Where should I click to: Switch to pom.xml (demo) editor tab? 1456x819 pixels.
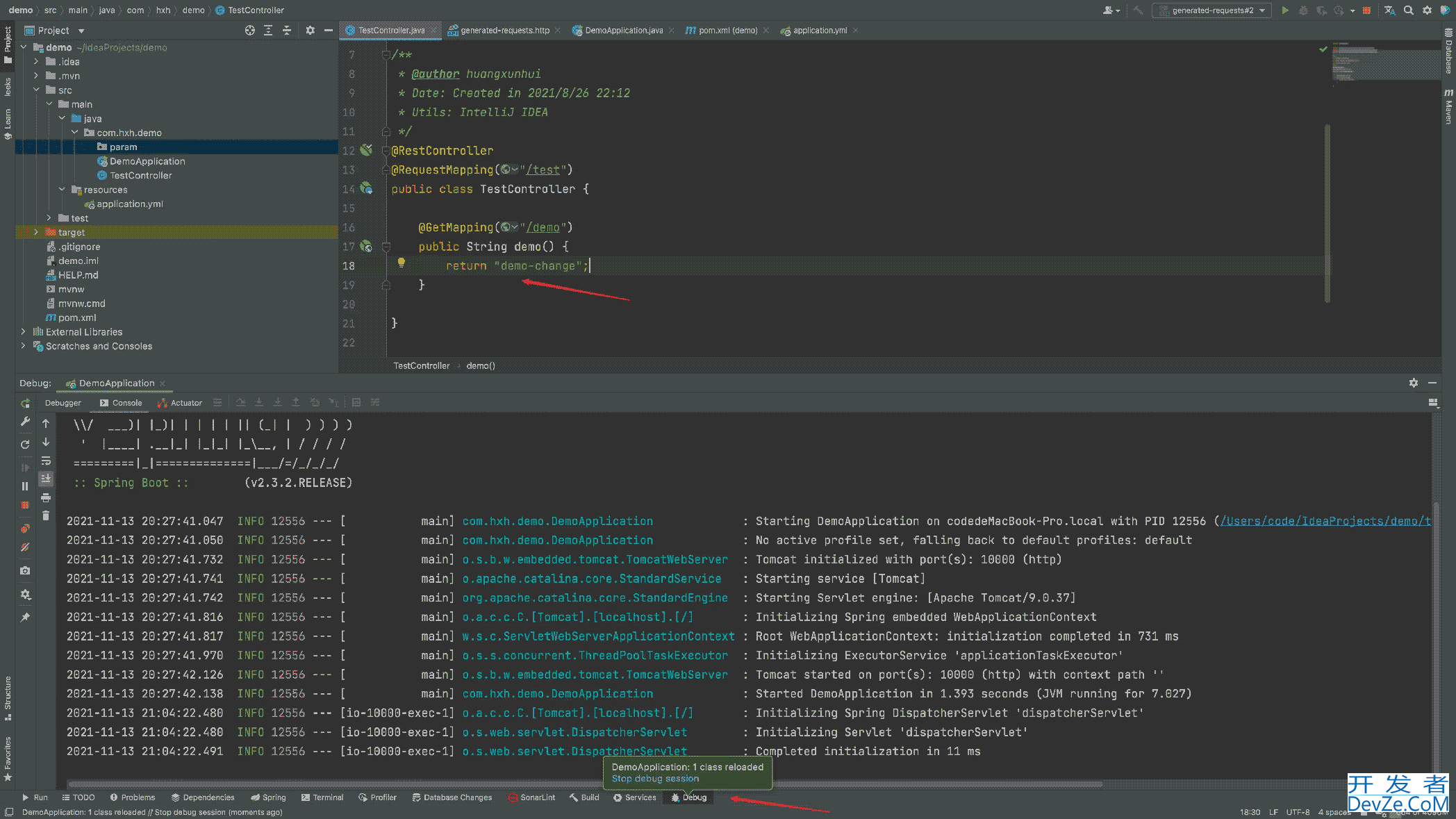point(727,31)
